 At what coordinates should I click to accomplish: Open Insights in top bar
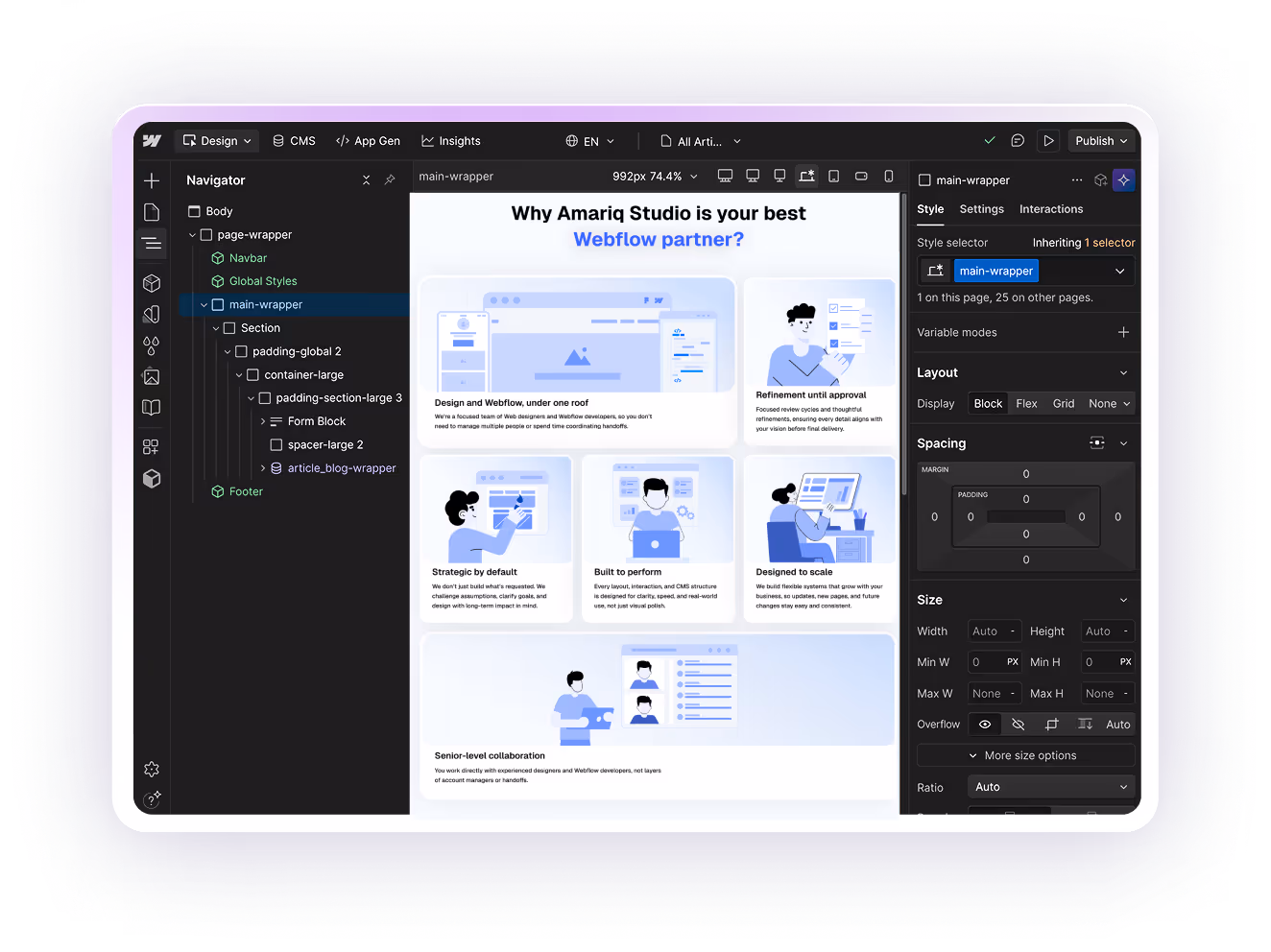(x=451, y=141)
